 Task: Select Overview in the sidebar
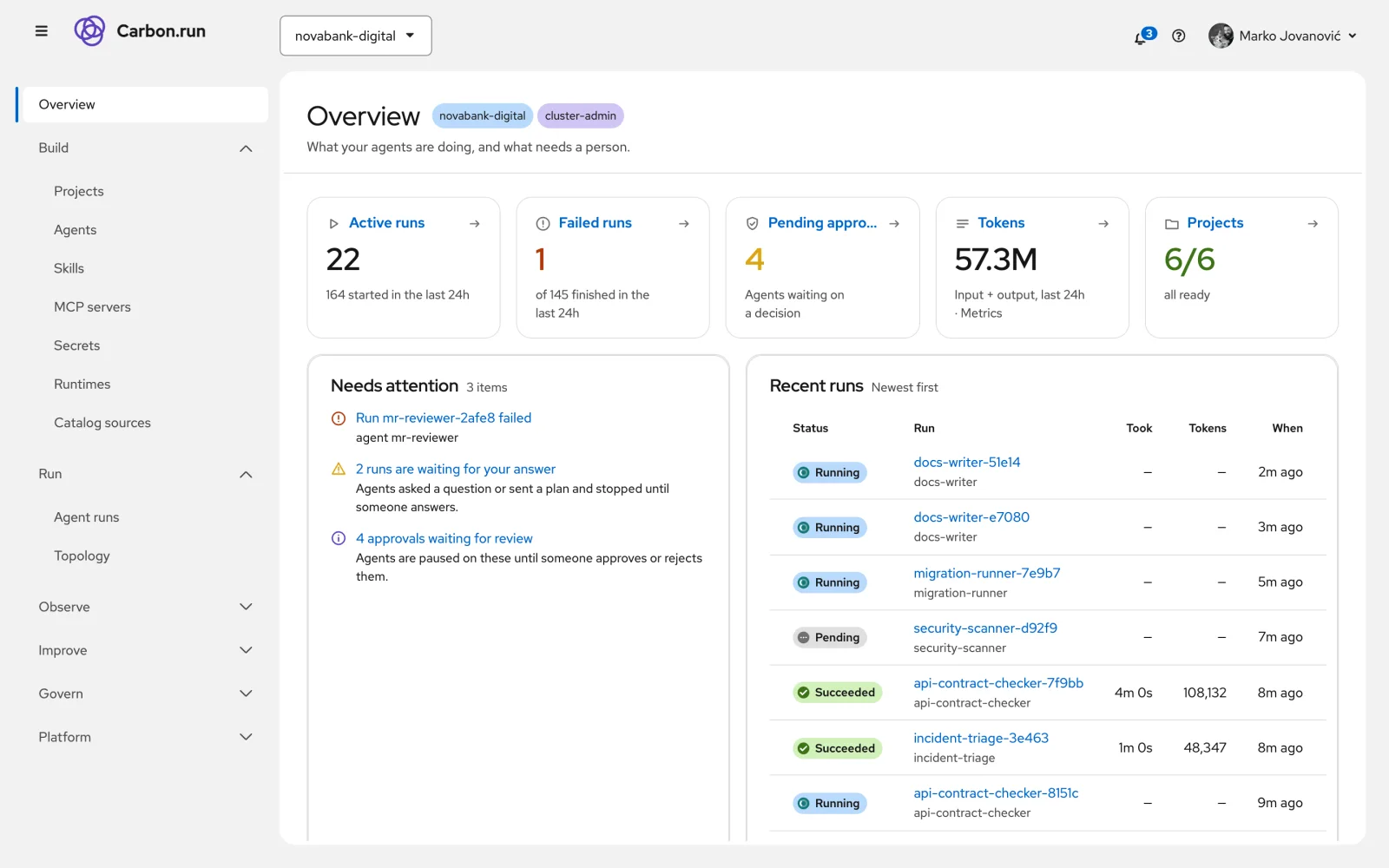(142, 104)
